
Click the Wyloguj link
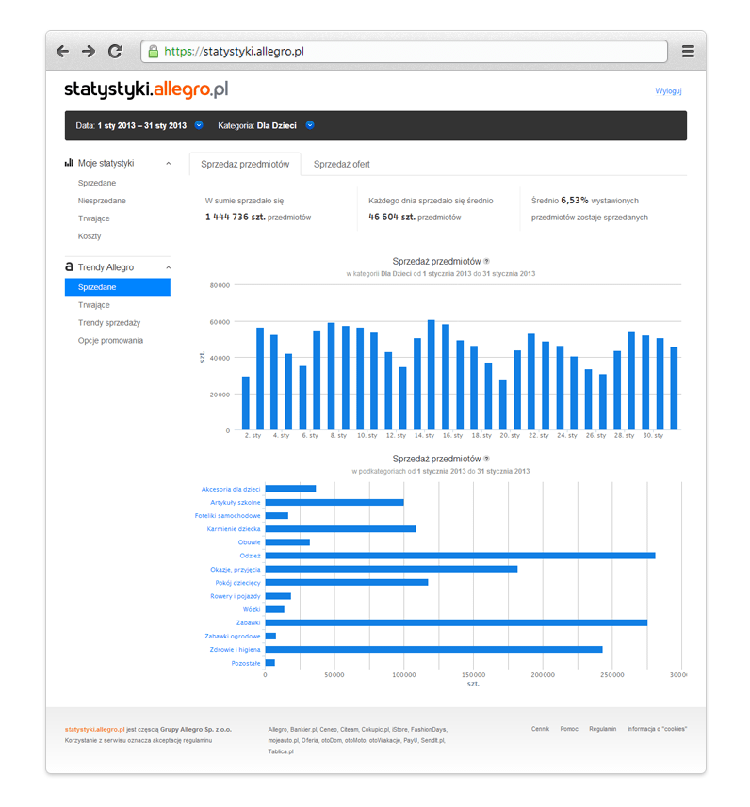(668, 91)
